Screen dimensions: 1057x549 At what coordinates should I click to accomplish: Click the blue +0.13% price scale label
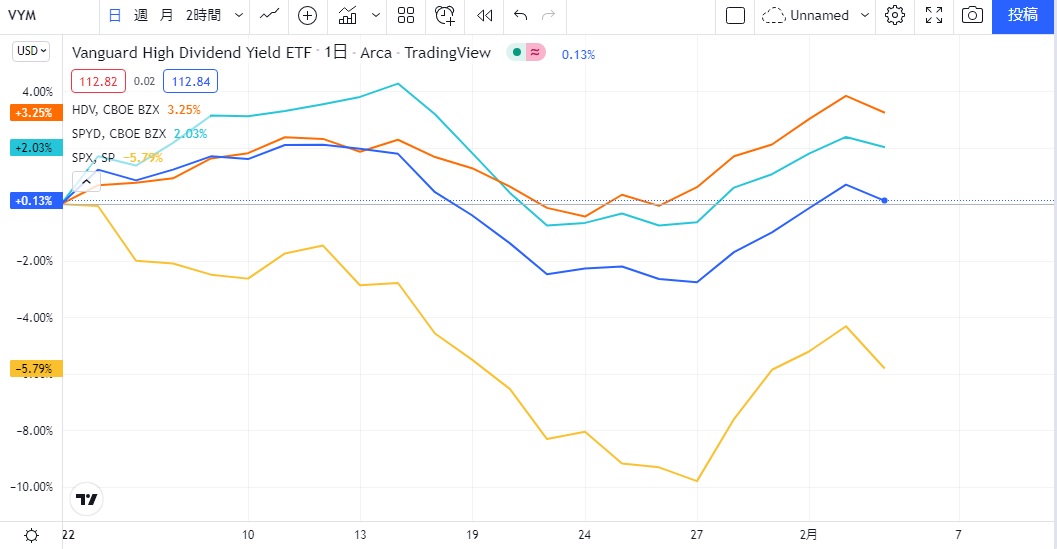(36, 201)
